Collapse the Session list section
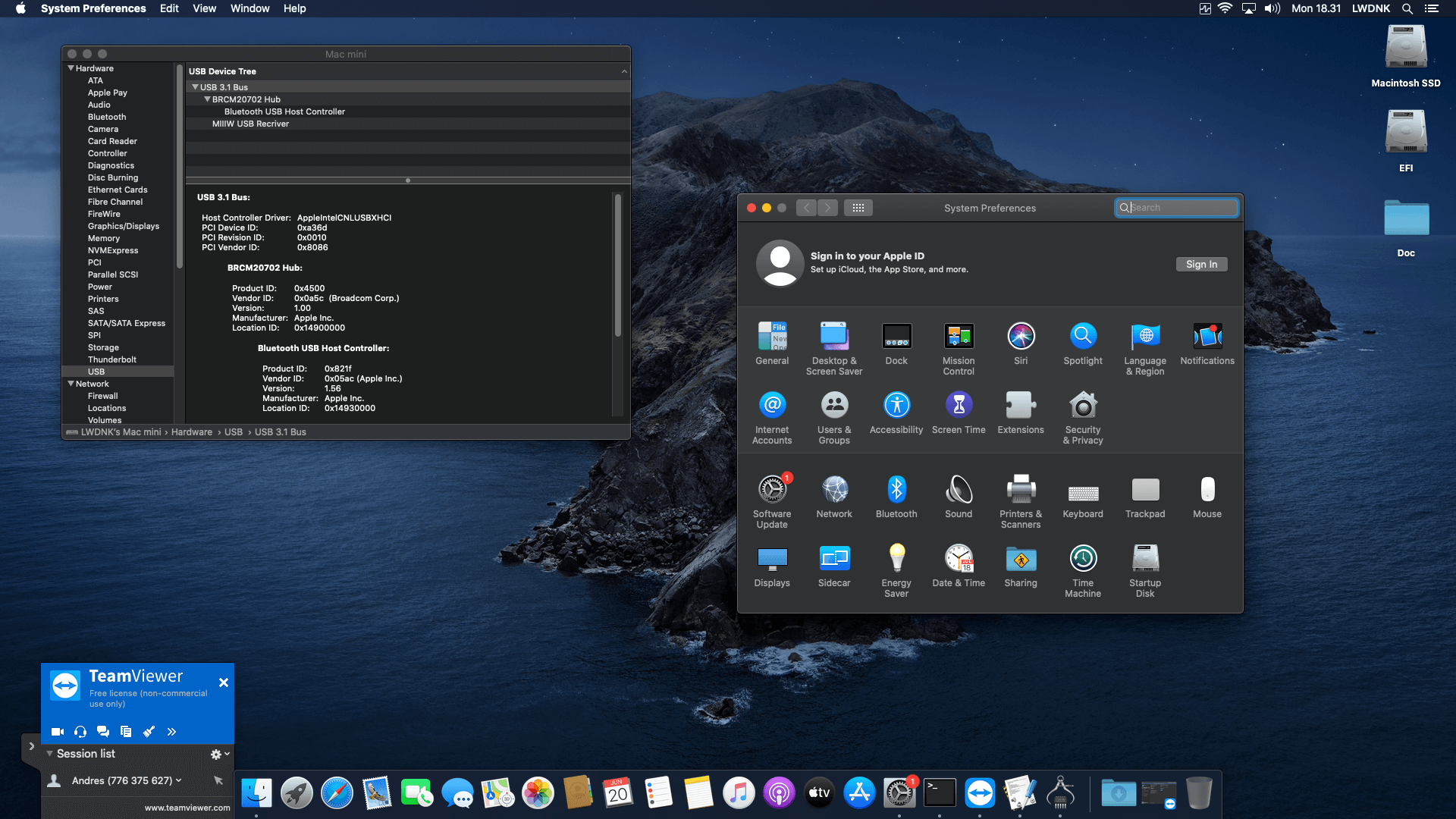The width and height of the screenshot is (1456, 819). (49, 754)
